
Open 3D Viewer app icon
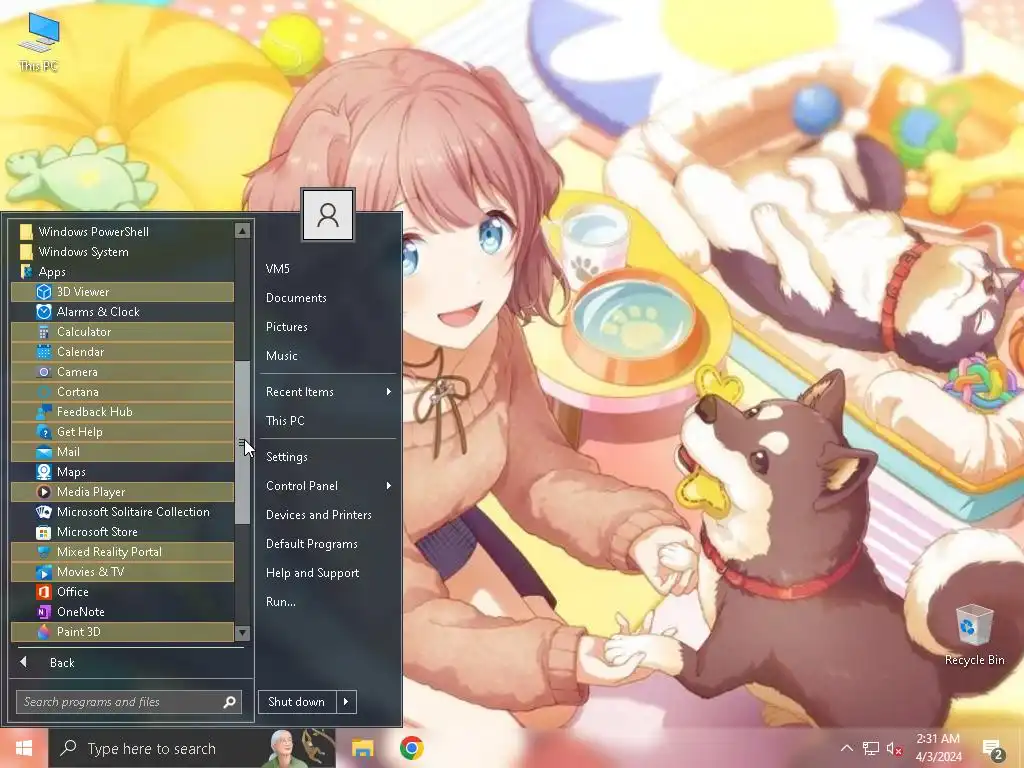pos(44,292)
